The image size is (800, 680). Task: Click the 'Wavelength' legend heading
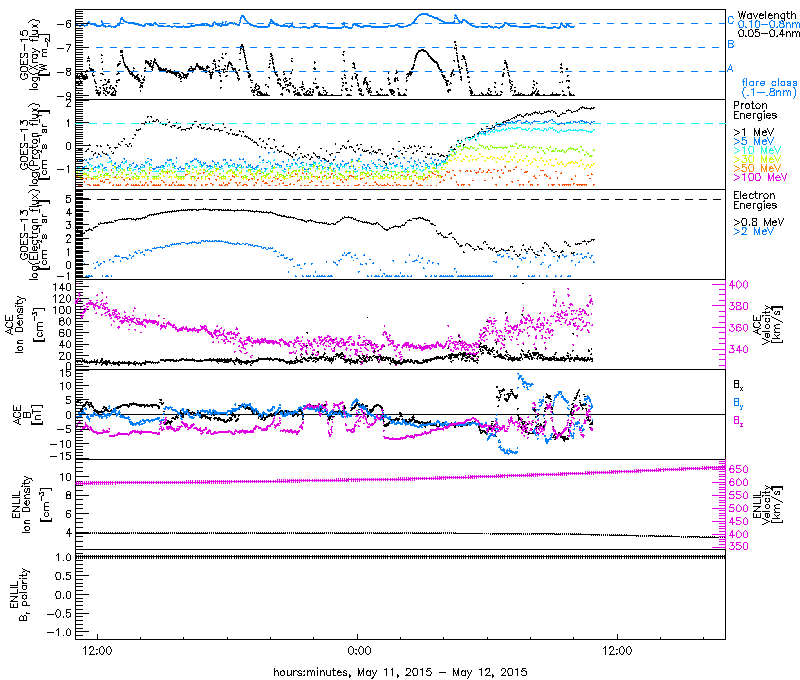[767, 15]
